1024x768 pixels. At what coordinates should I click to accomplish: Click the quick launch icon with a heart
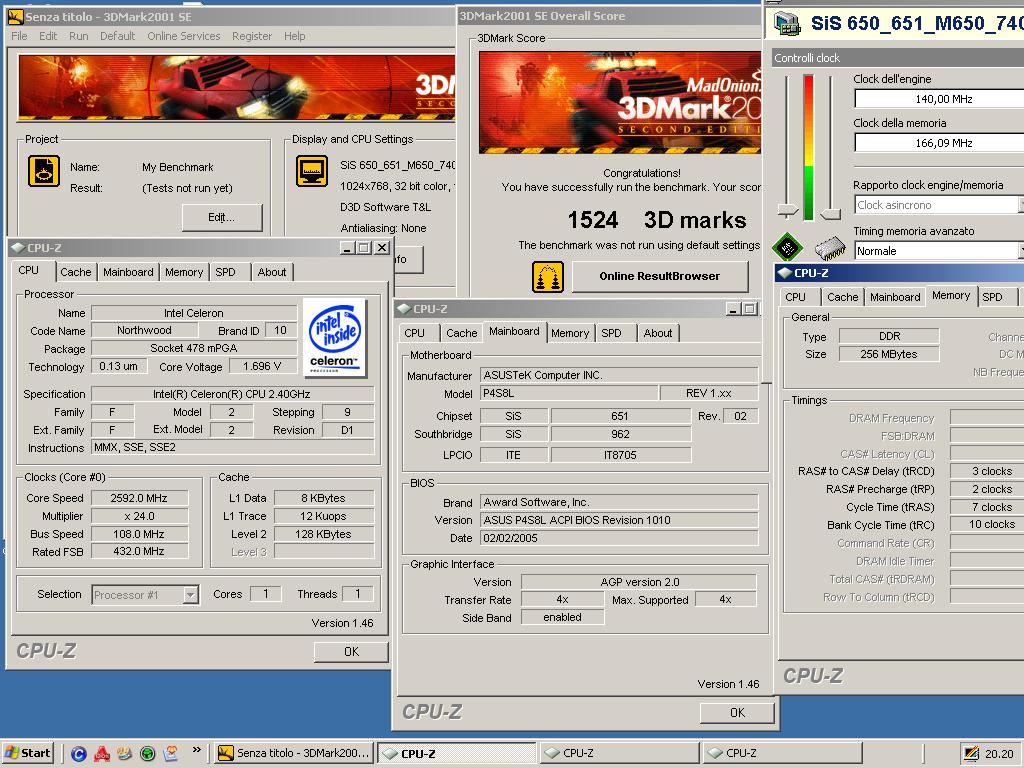(170, 754)
